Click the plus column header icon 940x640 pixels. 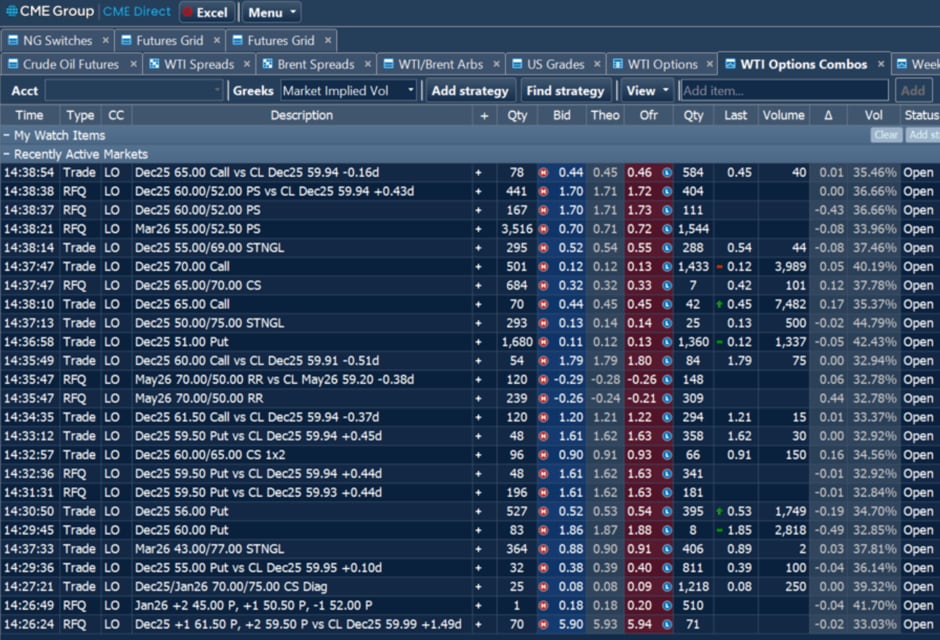click(x=484, y=116)
